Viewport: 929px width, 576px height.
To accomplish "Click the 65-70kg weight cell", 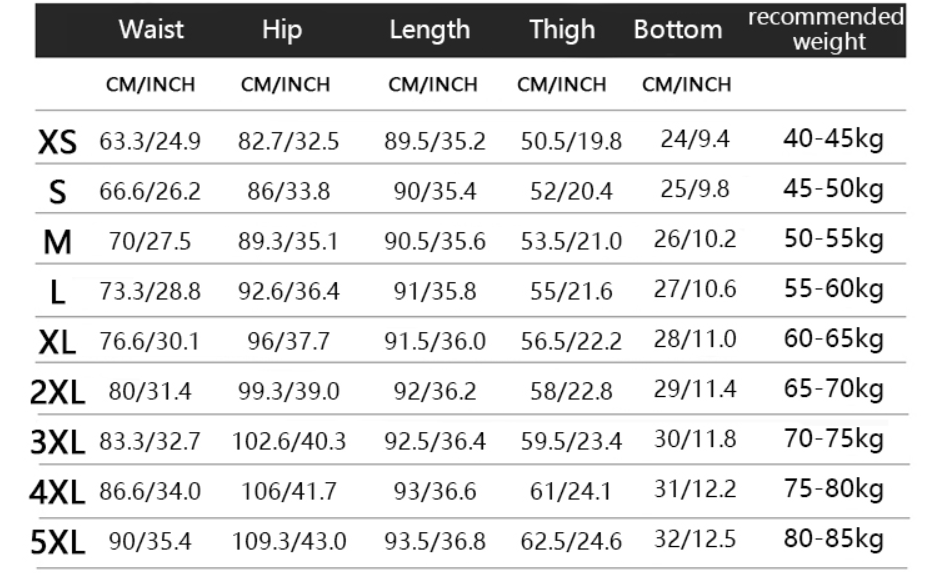I will coord(833,389).
